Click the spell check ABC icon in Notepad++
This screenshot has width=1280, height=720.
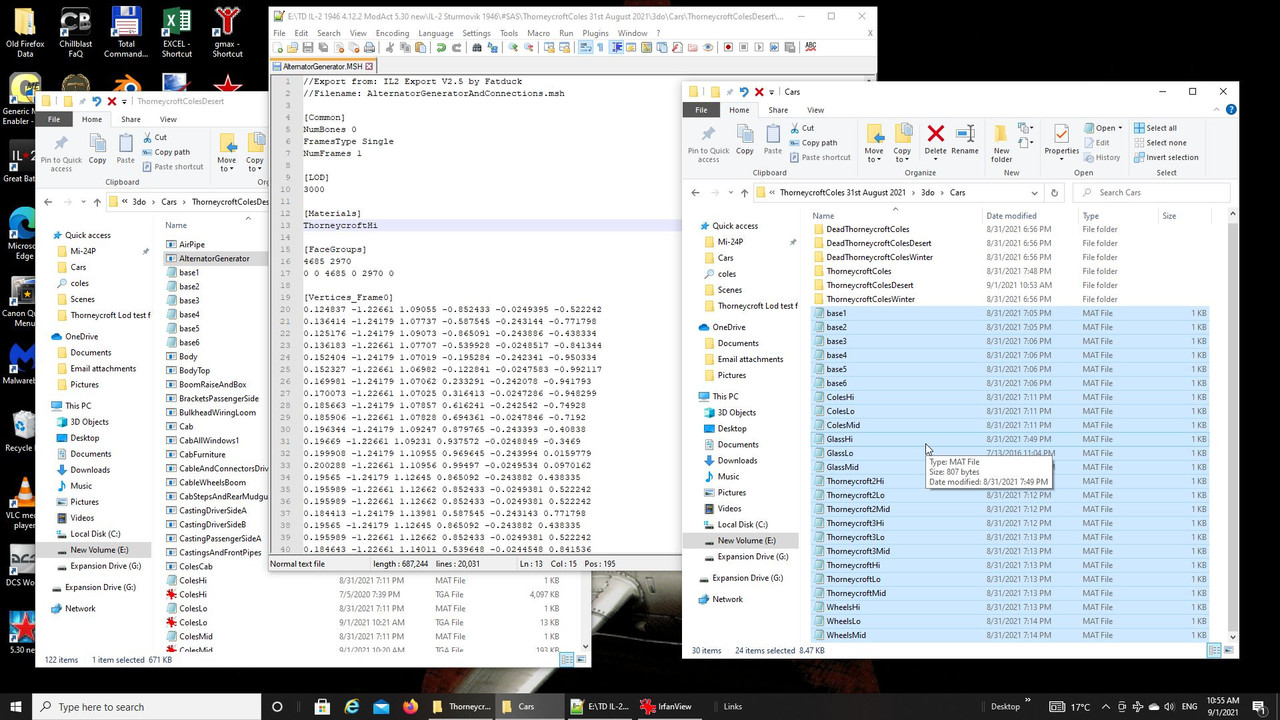click(810, 47)
